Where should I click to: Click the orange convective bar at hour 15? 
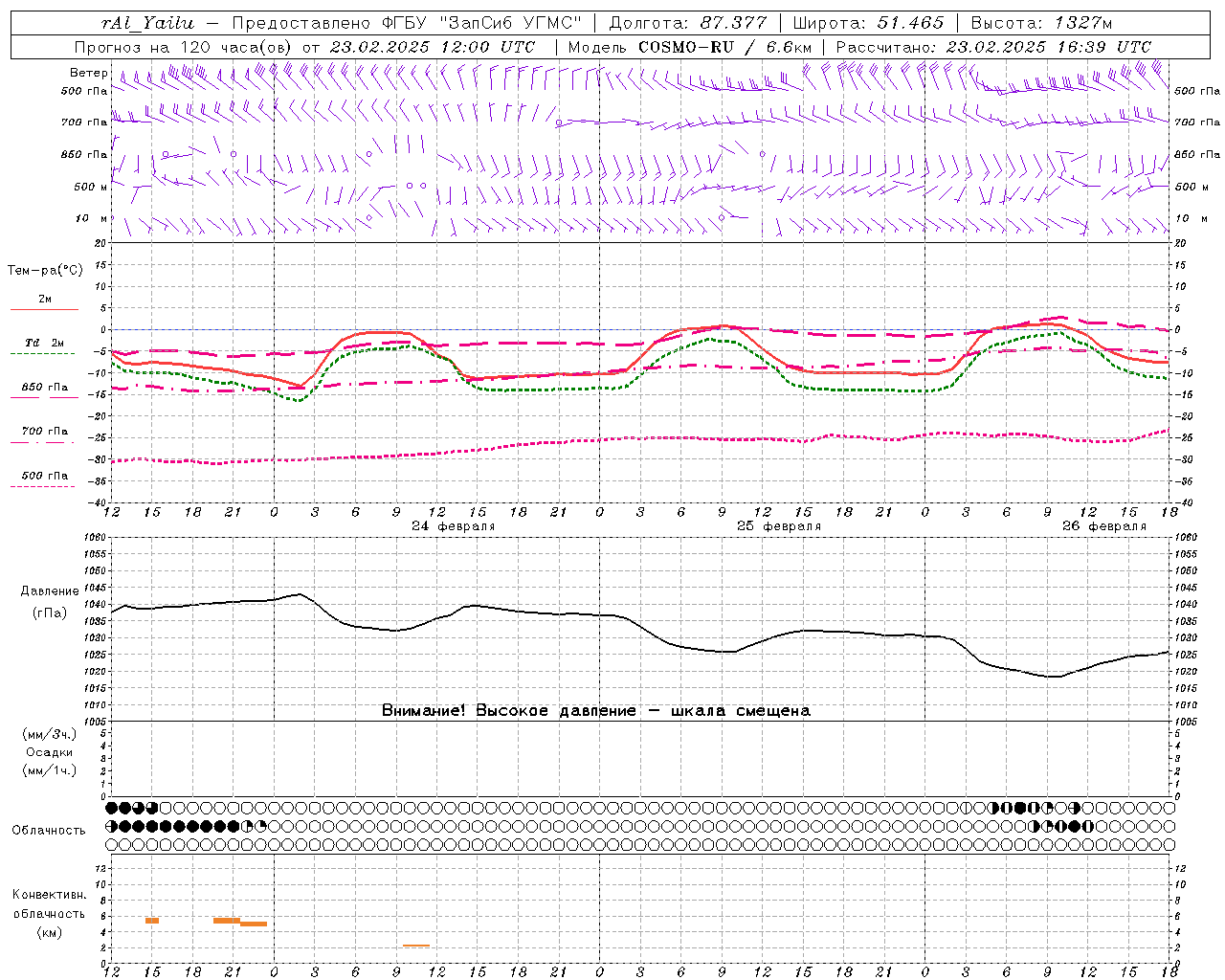pyautogui.click(x=152, y=921)
